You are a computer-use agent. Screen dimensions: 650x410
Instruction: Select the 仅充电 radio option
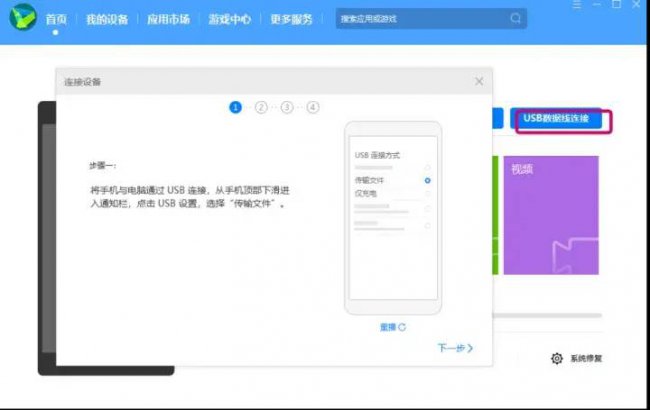[427, 194]
